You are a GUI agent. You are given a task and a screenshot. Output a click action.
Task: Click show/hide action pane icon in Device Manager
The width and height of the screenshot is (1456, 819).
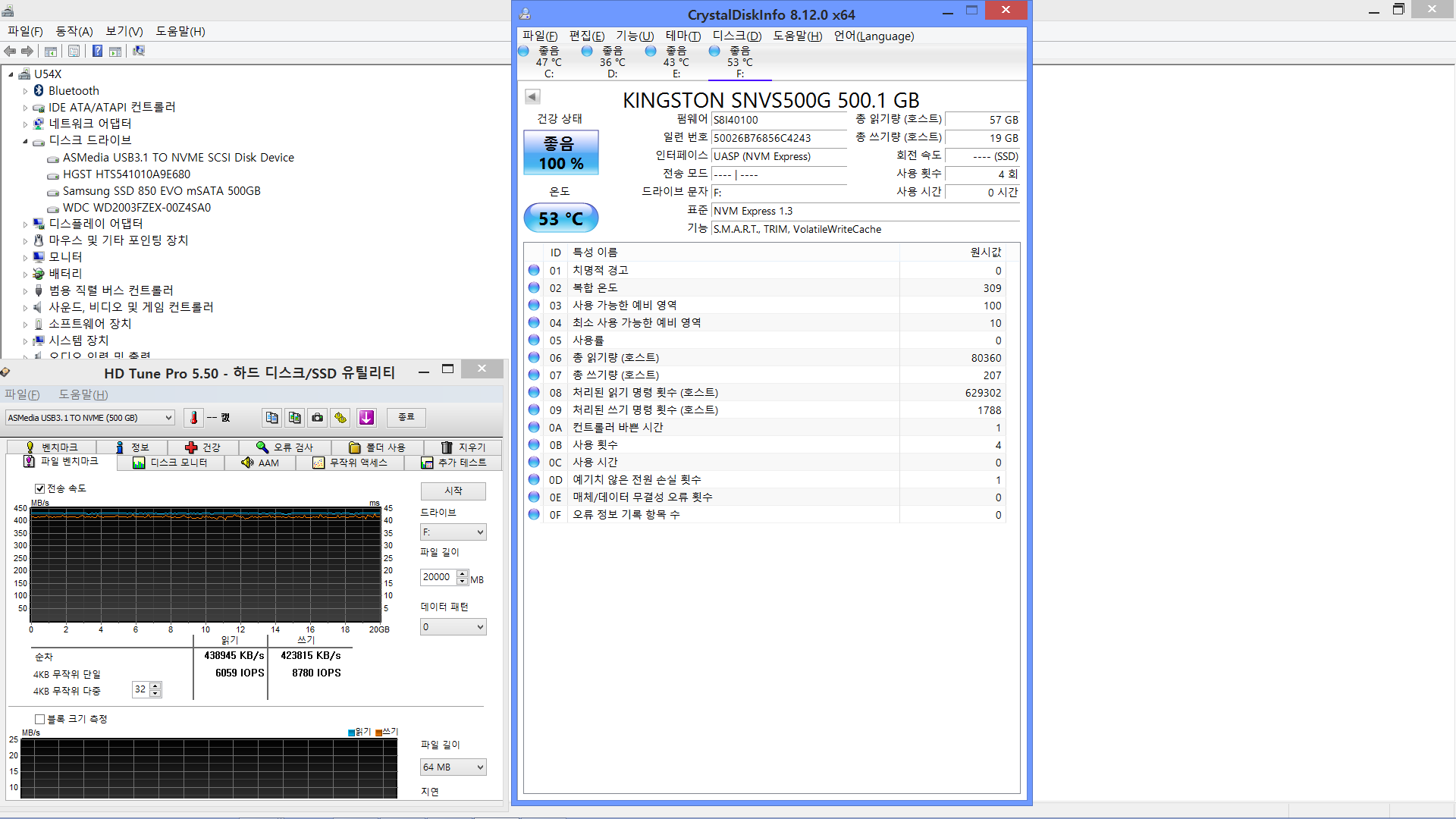[x=115, y=51]
